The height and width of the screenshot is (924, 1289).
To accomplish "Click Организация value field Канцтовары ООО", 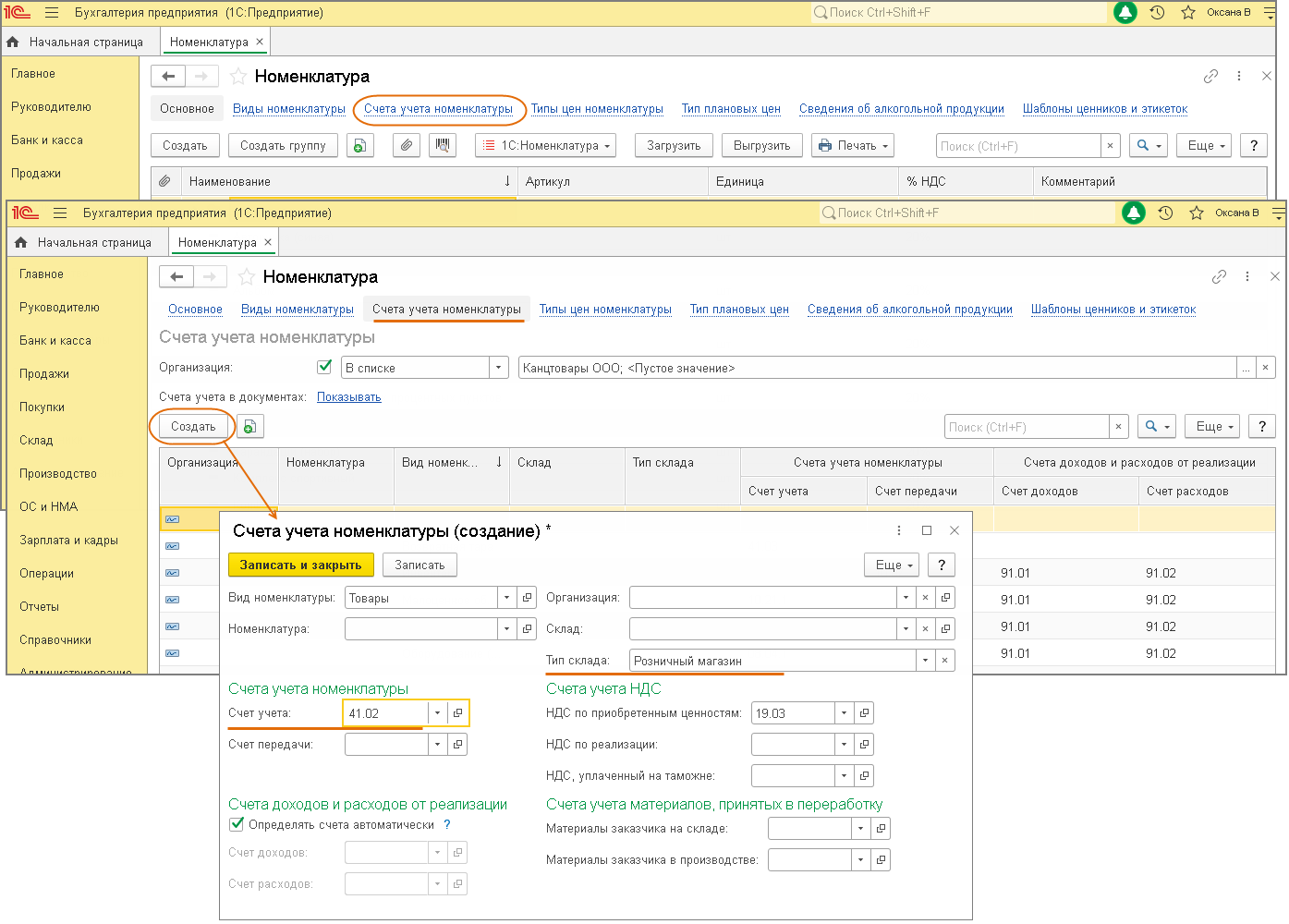I will pyautogui.click(x=877, y=368).
